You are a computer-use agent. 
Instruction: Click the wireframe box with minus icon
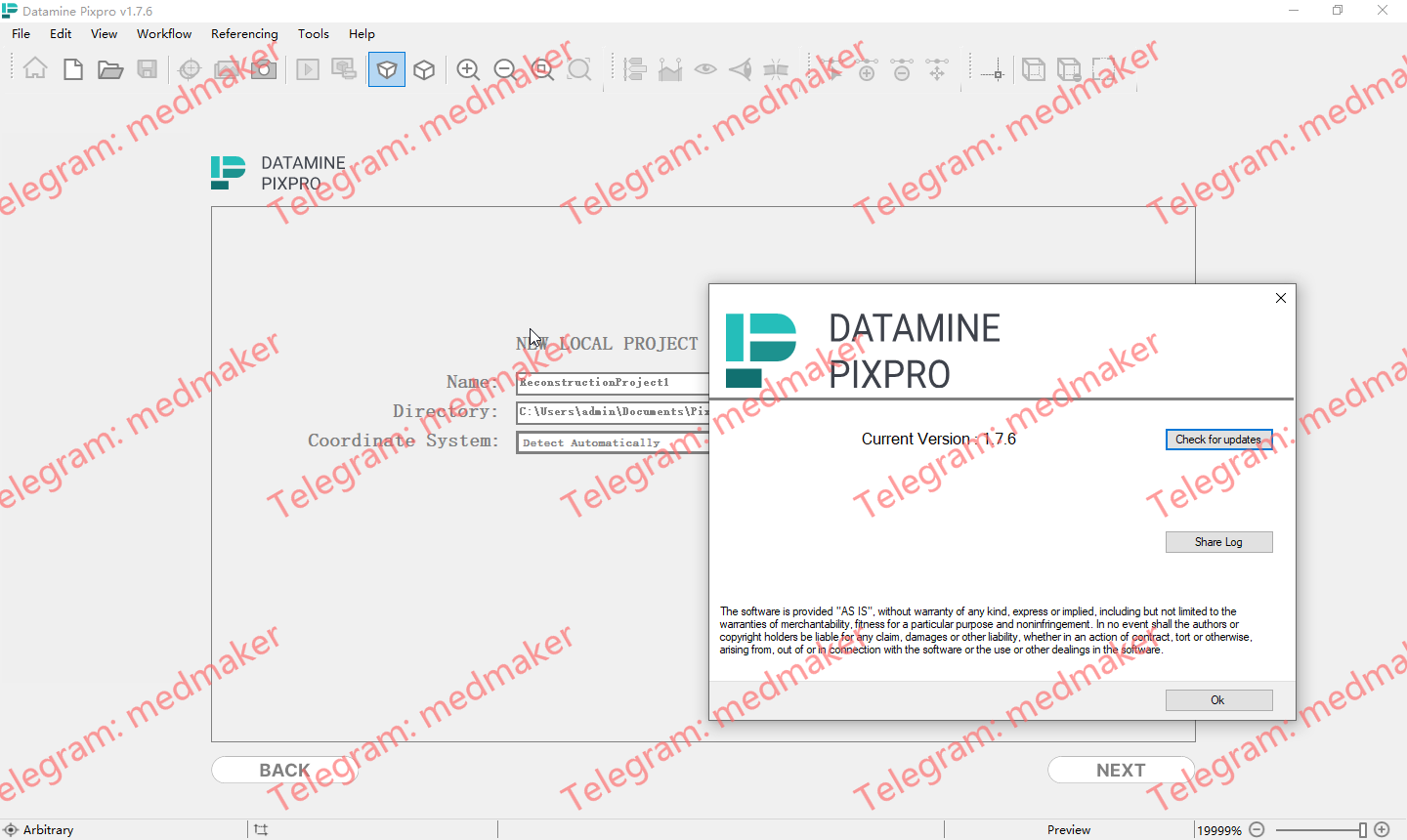[1069, 69]
